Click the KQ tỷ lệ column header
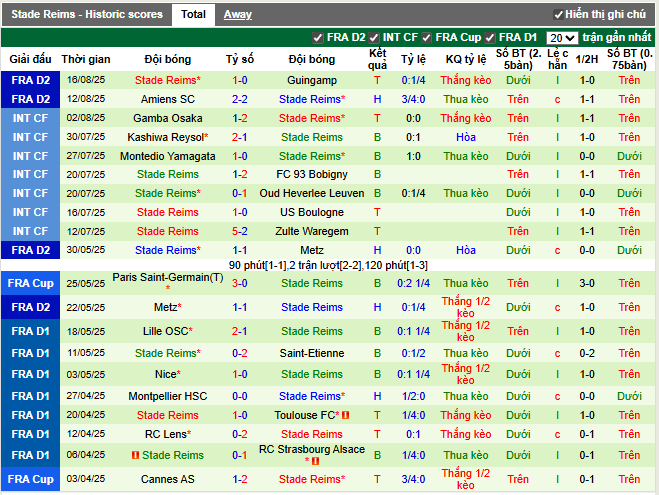The image size is (659, 495). point(466,59)
